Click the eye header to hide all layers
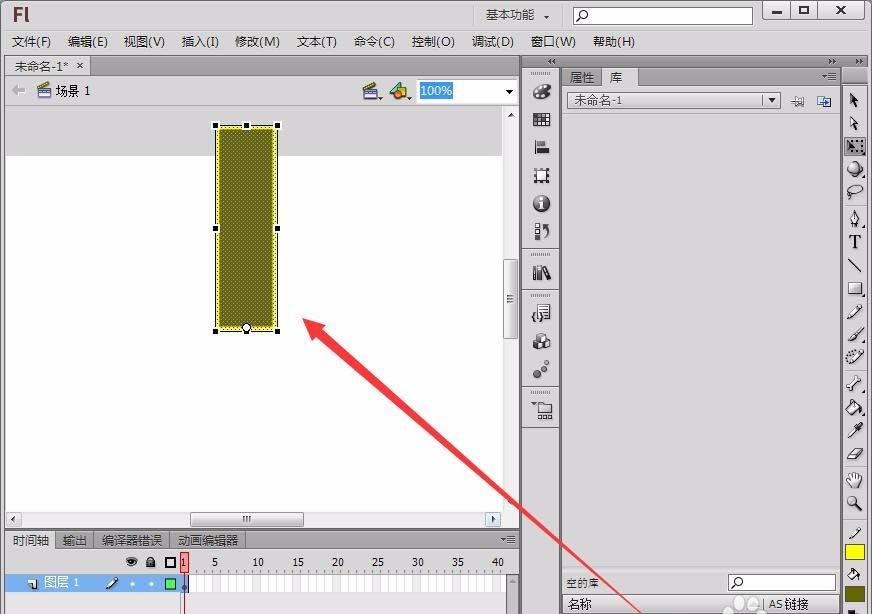 point(132,562)
